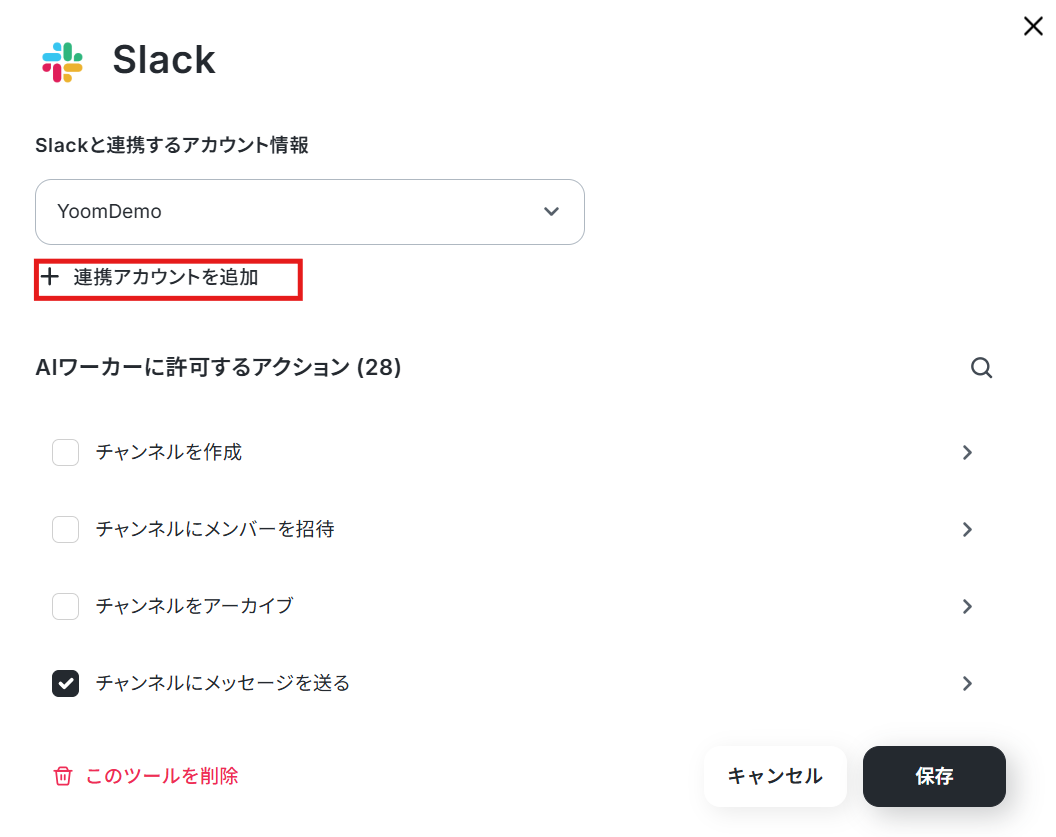Expand チャンネルにメッセージを送る row chevron
Viewport: 1056px width, 837px height.
(x=968, y=683)
